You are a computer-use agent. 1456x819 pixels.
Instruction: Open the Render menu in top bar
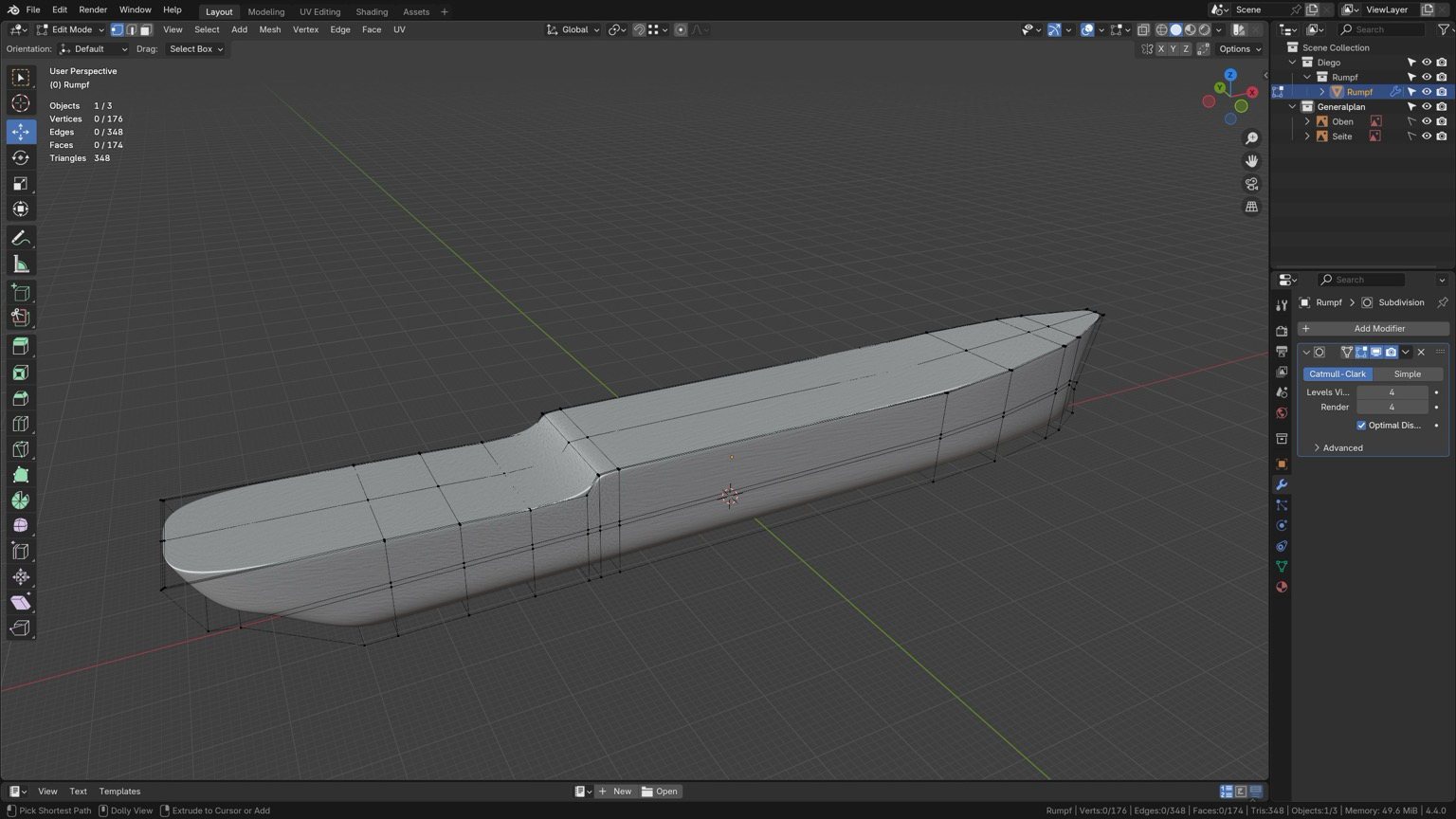[93, 9]
